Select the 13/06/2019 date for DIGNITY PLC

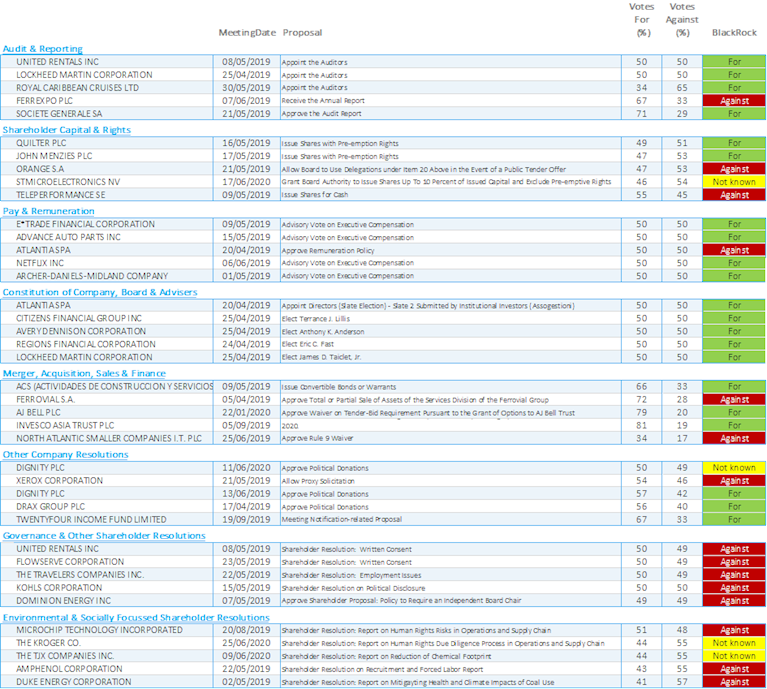pos(246,493)
